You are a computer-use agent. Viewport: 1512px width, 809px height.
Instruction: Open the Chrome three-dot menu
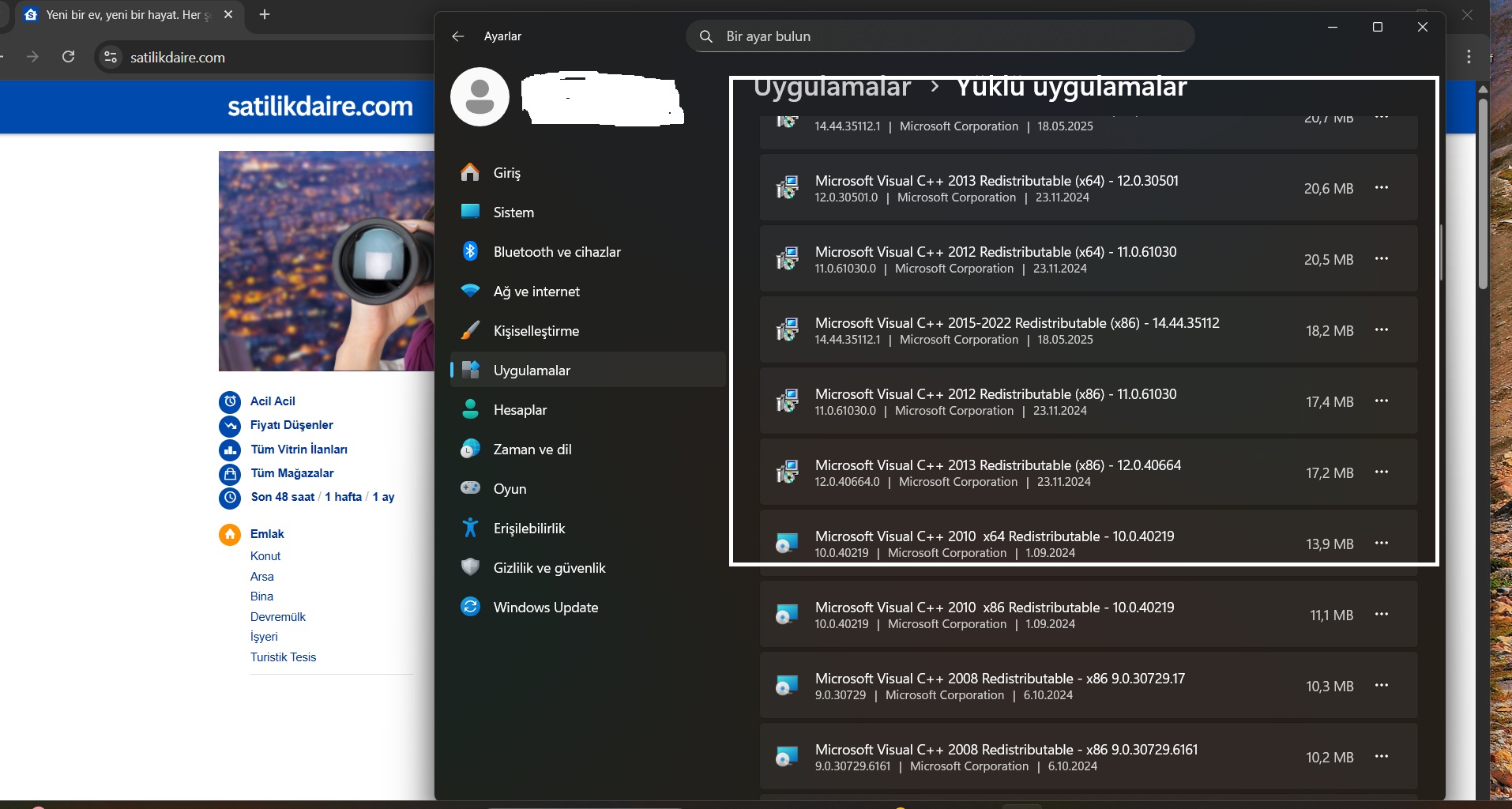[x=1469, y=57]
